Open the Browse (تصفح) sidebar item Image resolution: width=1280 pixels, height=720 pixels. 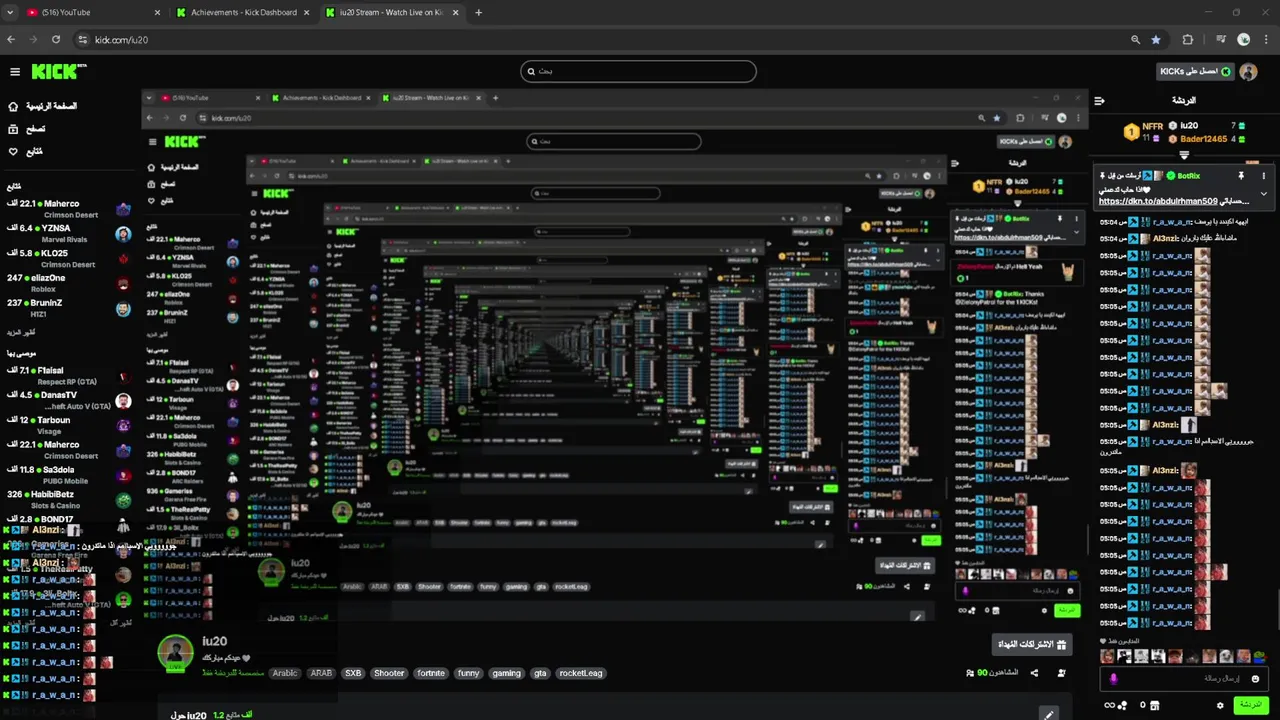pyautogui.click(x=26, y=129)
